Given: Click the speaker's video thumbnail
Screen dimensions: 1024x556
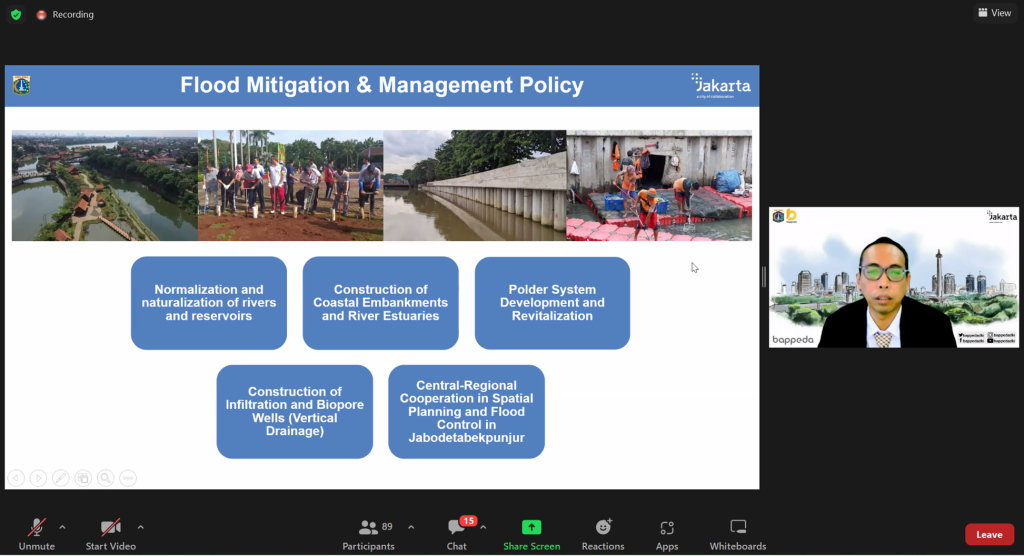Looking at the screenshot, I should [893, 277].
